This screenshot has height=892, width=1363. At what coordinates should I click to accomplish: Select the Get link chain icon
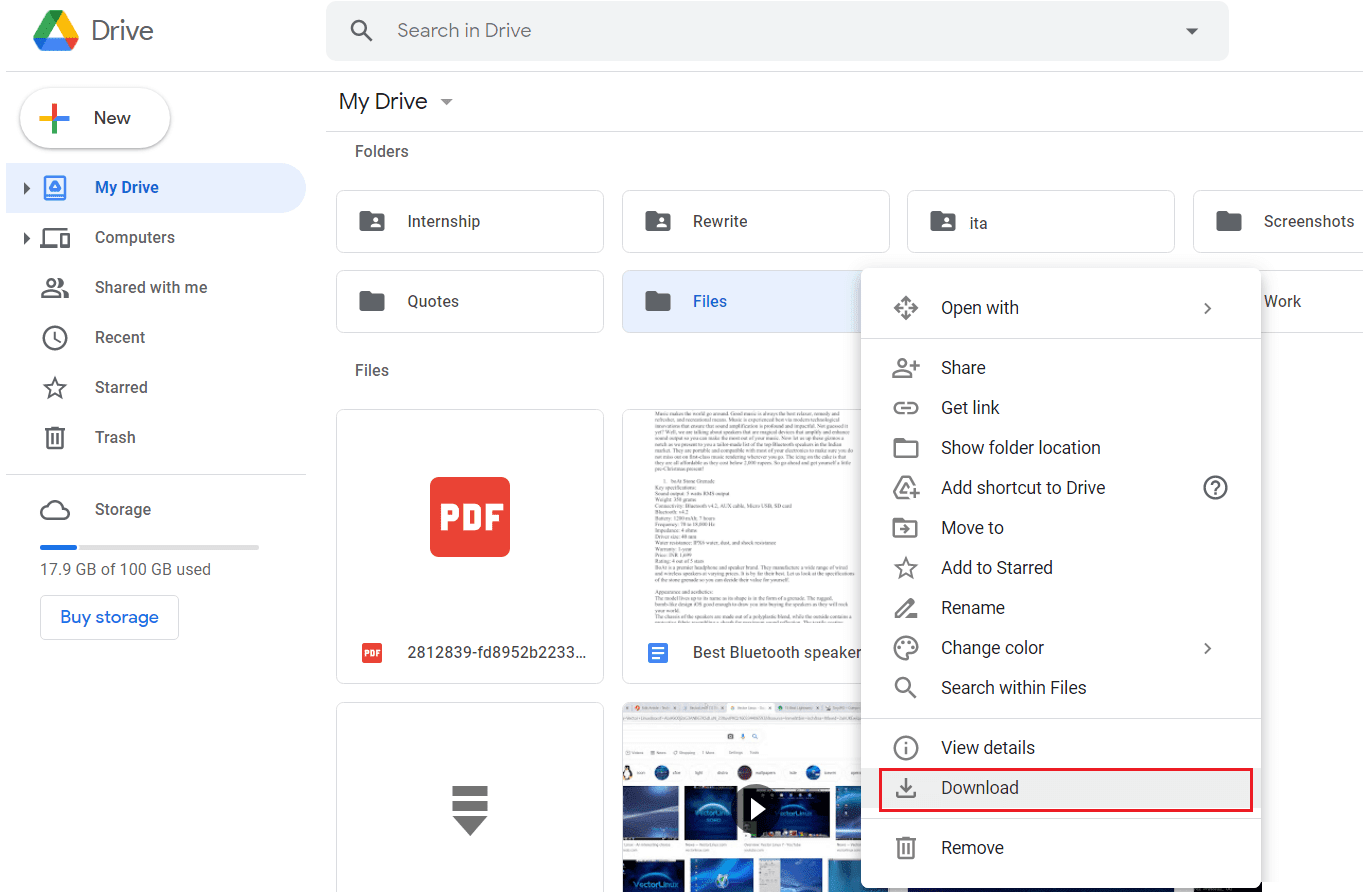[905, 407]
